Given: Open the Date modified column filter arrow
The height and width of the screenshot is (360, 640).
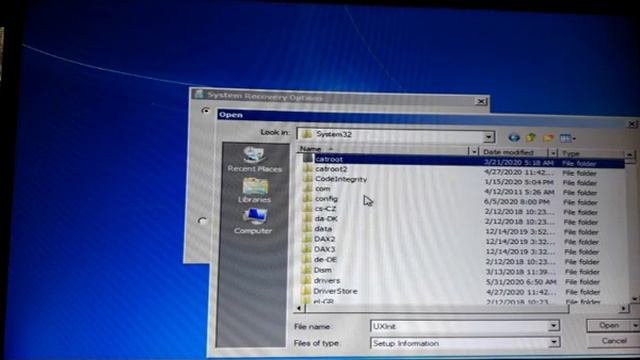Looking at the screenshot, I should [x=553, y=153].
